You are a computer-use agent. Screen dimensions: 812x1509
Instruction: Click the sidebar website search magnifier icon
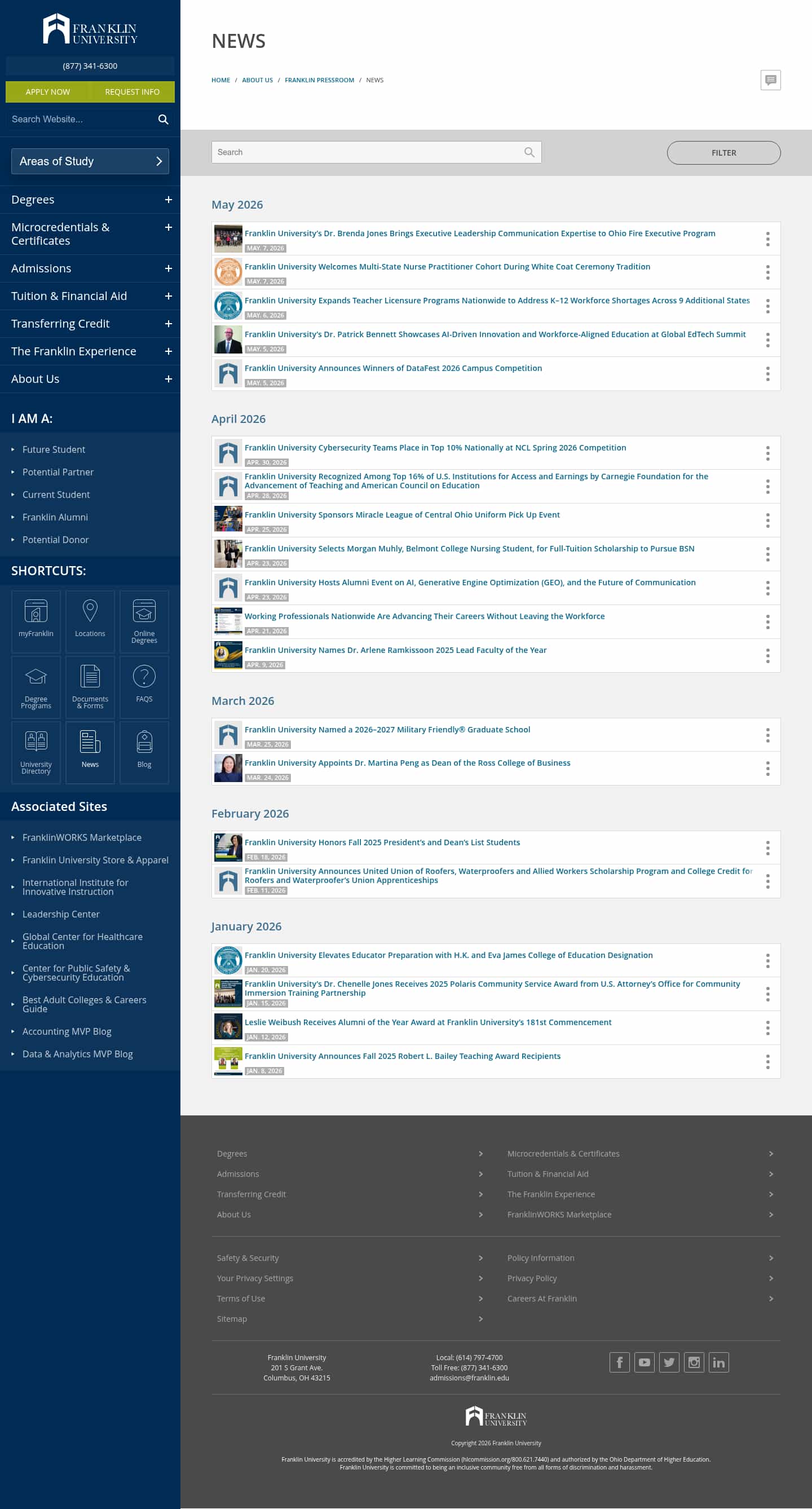point(164,120)
